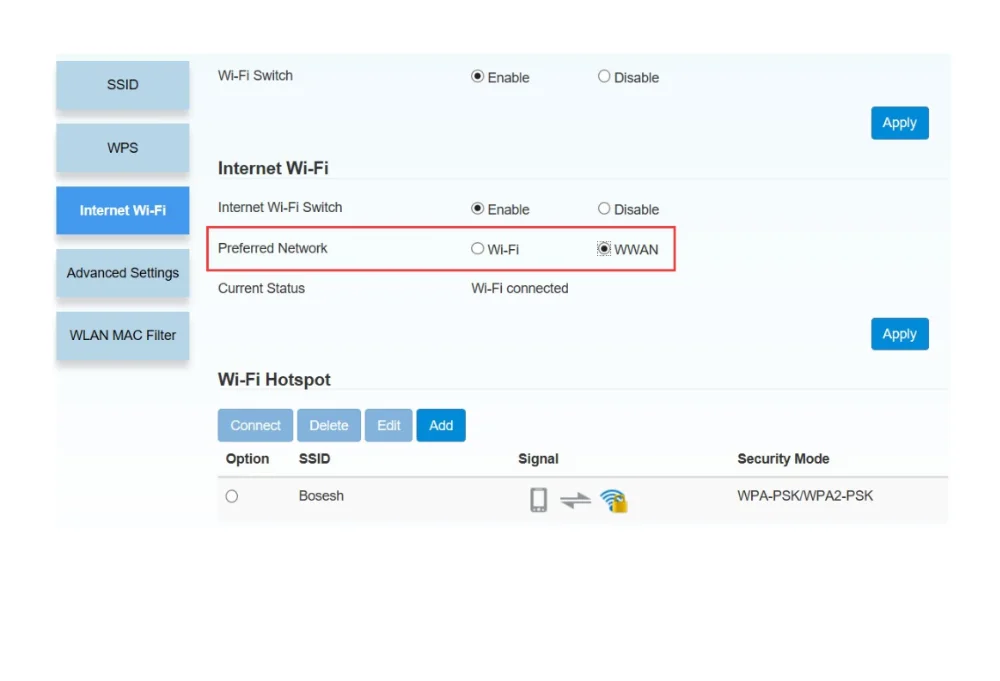Click the SSID column header in hotspot table
This screenshot has height=681, width=1000.
point(314,459)
